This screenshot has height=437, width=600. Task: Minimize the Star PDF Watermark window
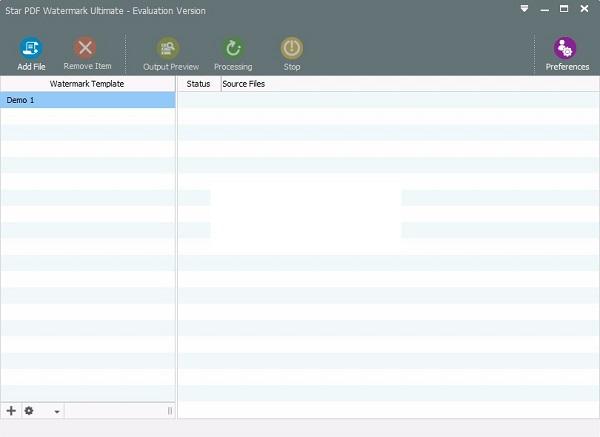coord(545,9)
